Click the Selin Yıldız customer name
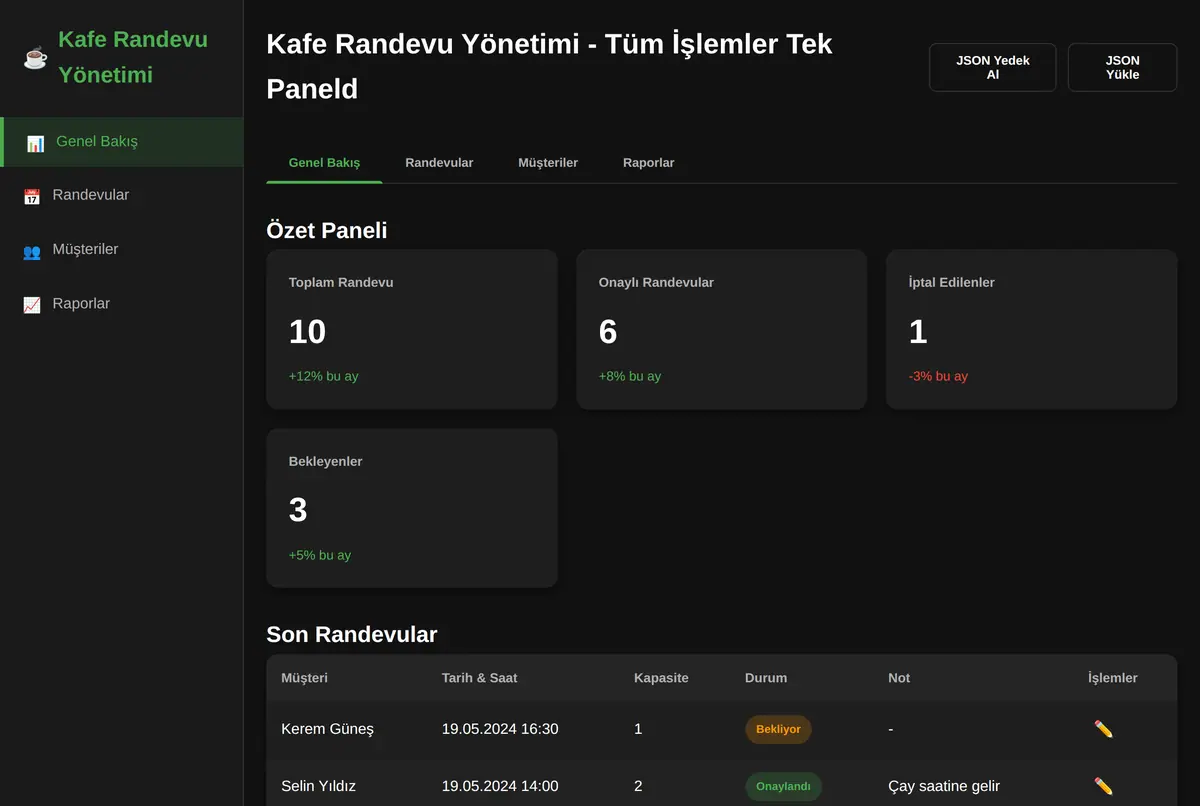The image size is (1200, 806). click(318, 786)
